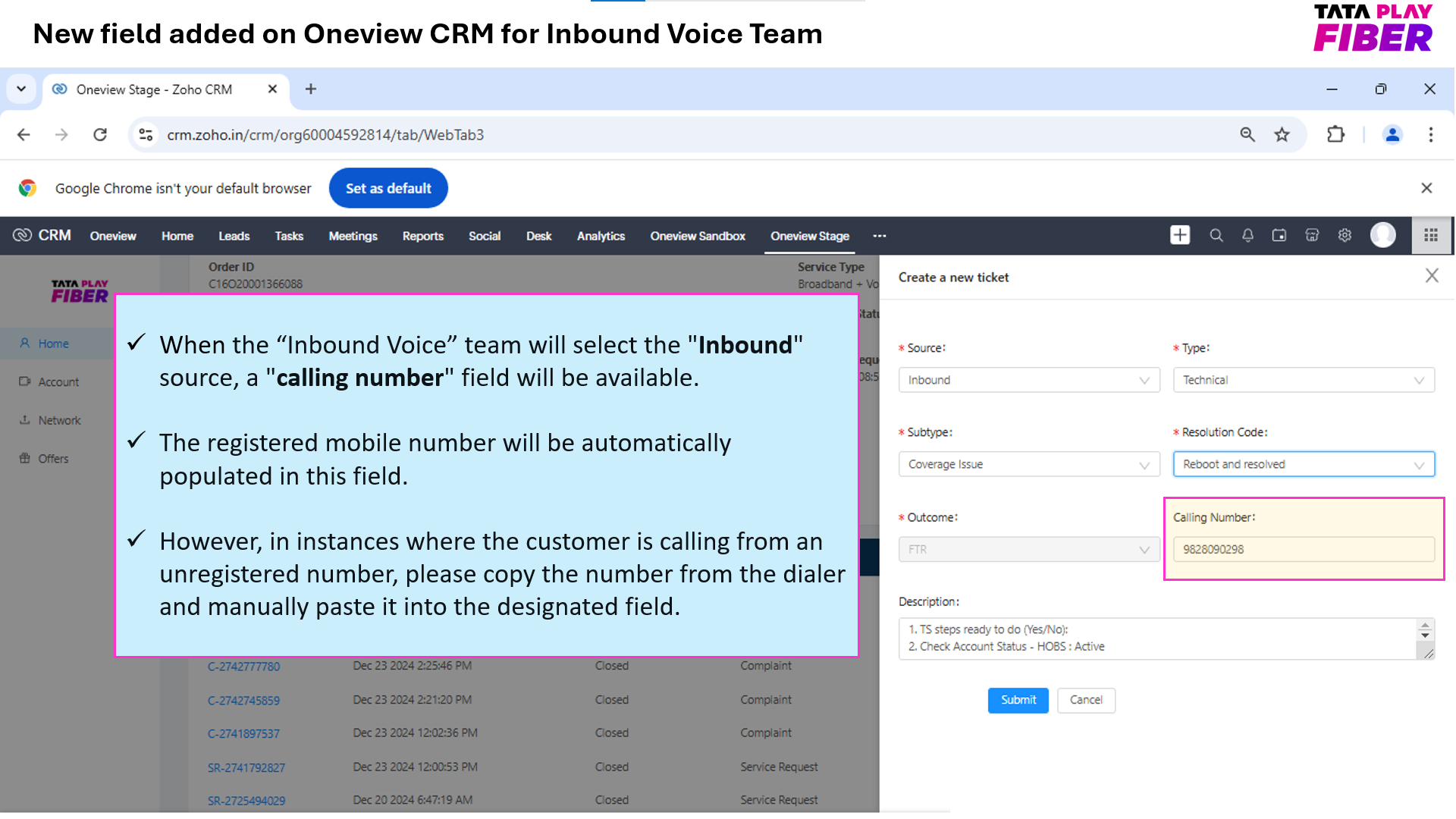Switch to the Leads tab
This screenshot has width=1456, height=819.
tap(234, 236)
